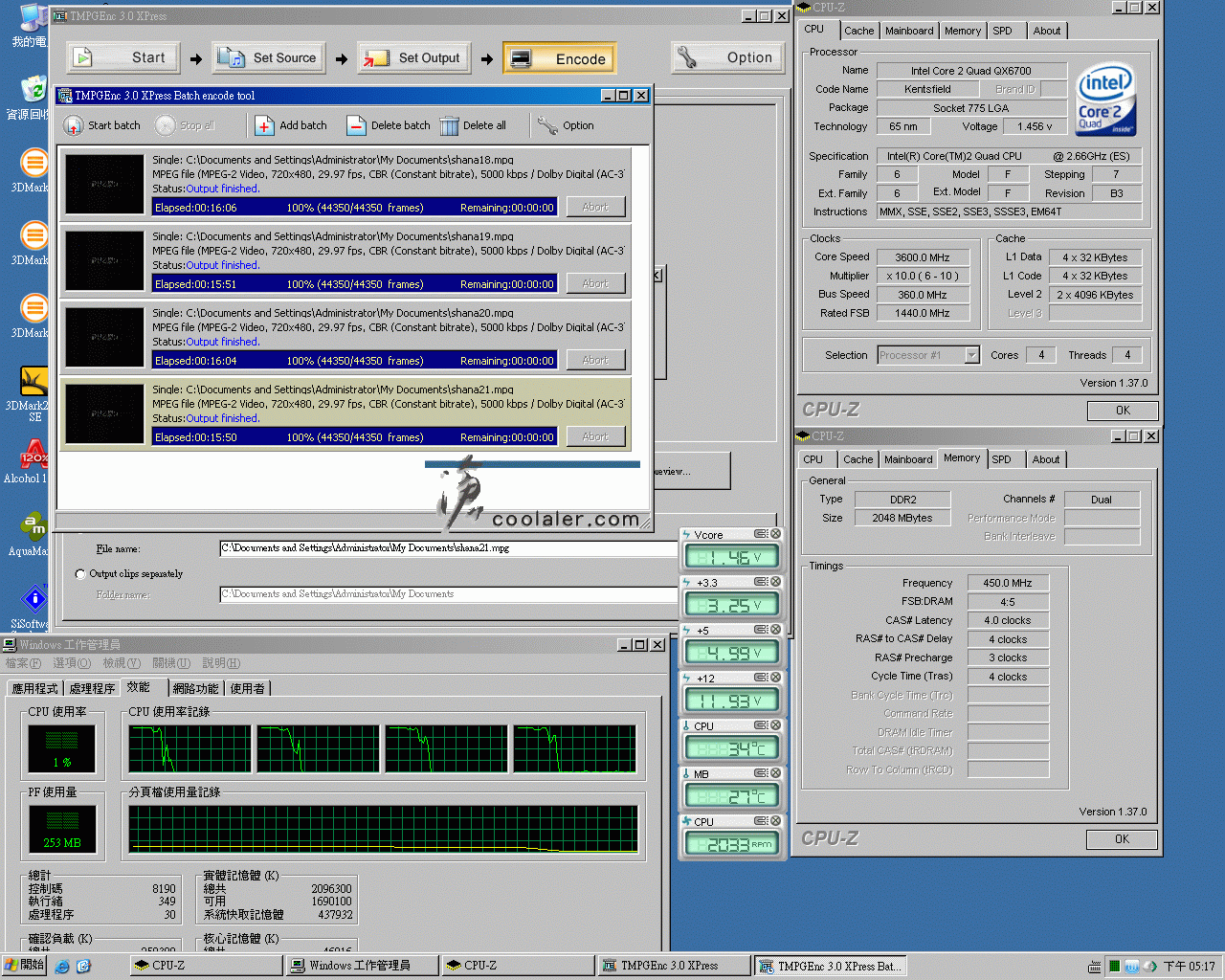Image resolution: width=1225 pixels, height=980 pixels.
Task: Close the Vcore voltage monitor panel
Action: (776, 534)
